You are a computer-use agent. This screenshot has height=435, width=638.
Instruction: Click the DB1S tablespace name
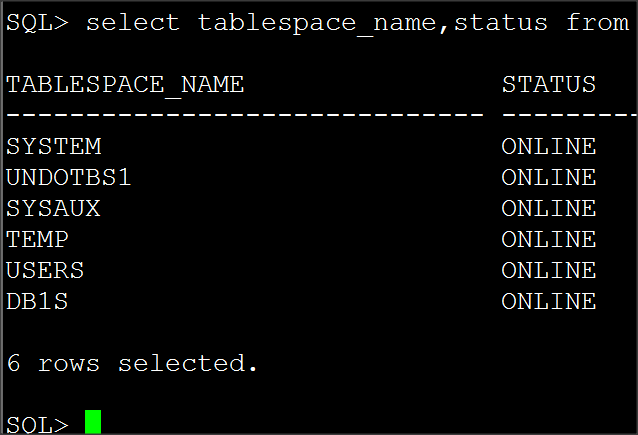(x=37, y=302)
